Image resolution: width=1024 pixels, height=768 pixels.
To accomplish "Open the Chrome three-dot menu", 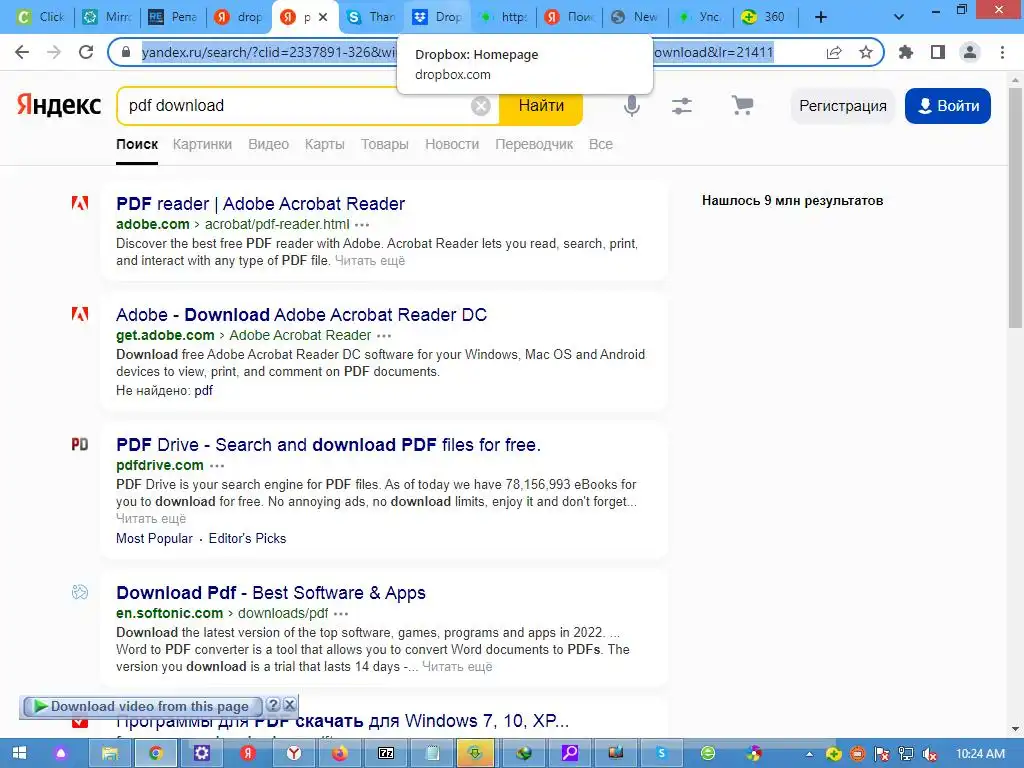I will coord(1002,52).
